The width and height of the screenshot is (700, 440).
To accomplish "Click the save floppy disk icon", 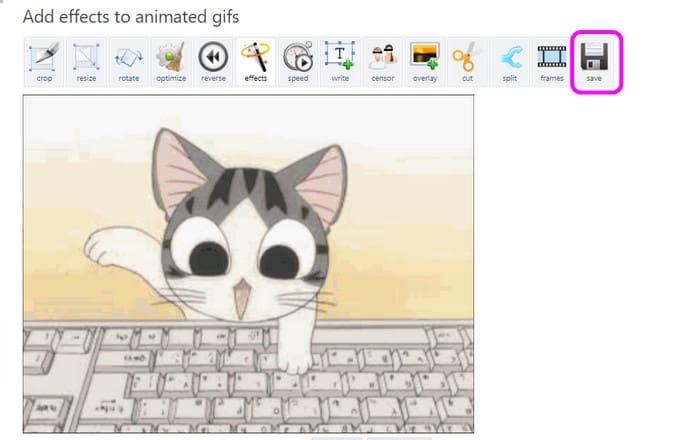I will click(594, 57).
